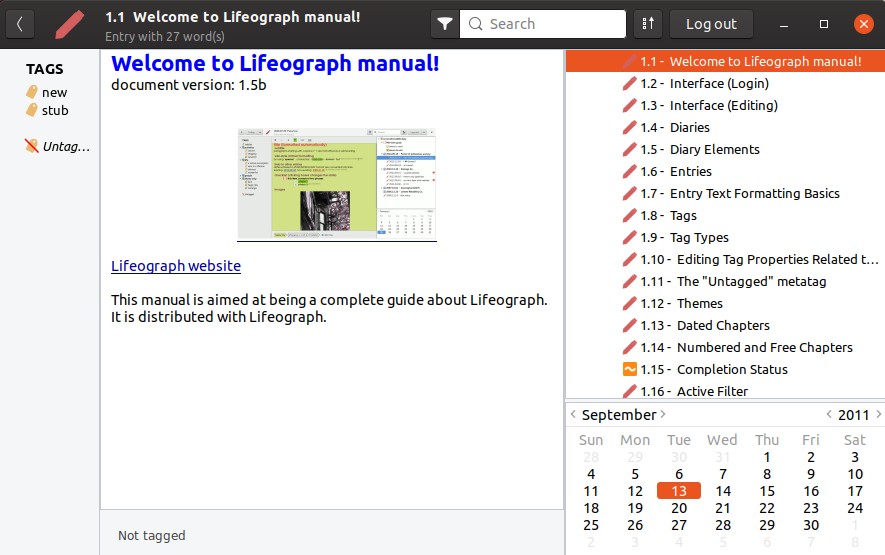
Task: Go to next year arrow after 2011
Action: [878, 414]
